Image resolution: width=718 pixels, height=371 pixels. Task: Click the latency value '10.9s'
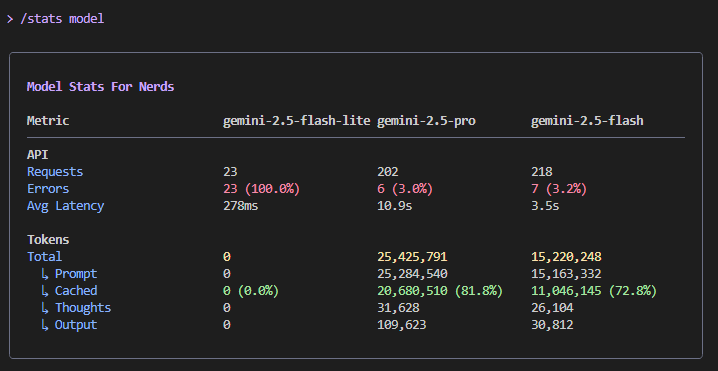point(395,206)
